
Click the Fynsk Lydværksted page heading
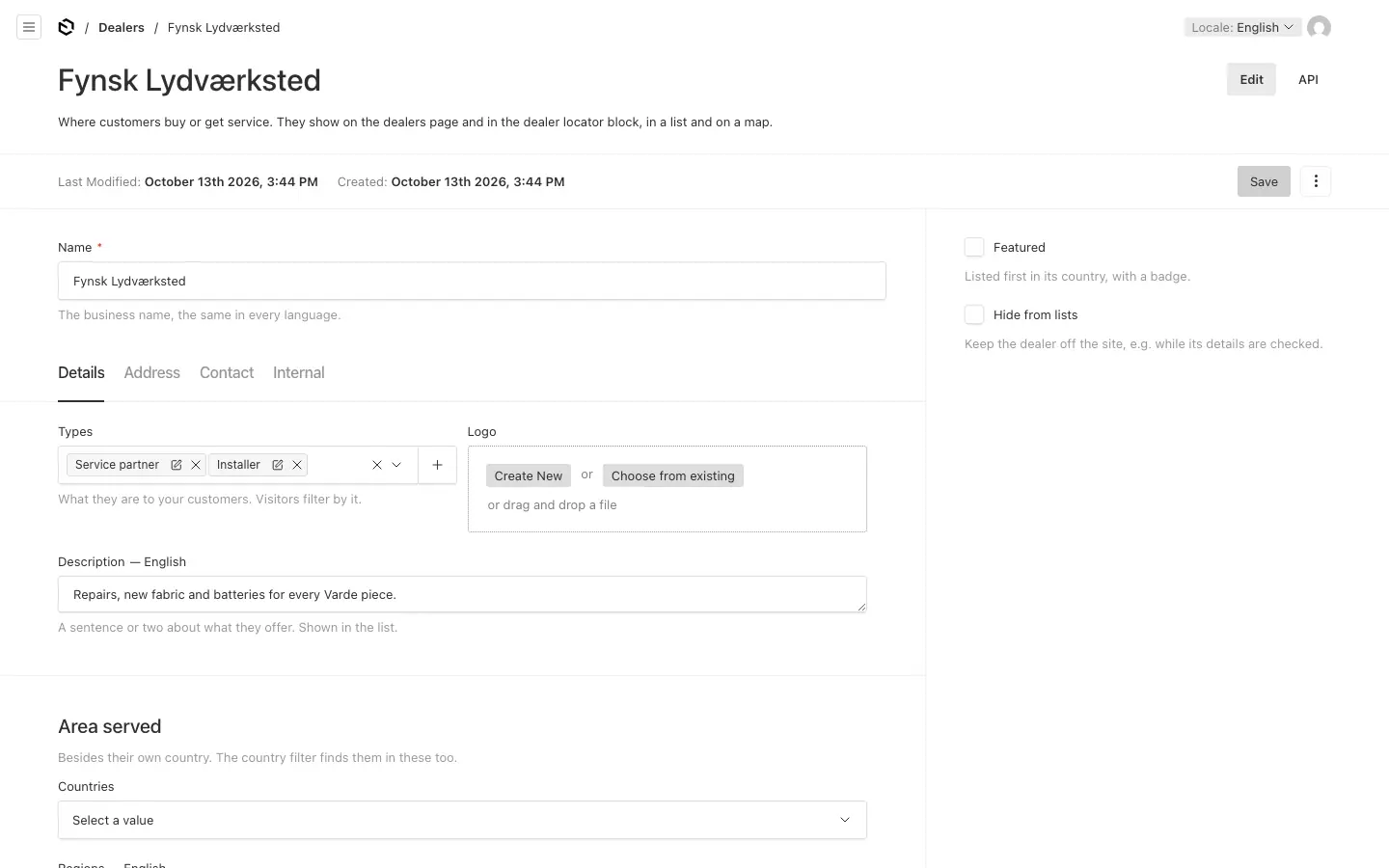[x=189, y=80]
